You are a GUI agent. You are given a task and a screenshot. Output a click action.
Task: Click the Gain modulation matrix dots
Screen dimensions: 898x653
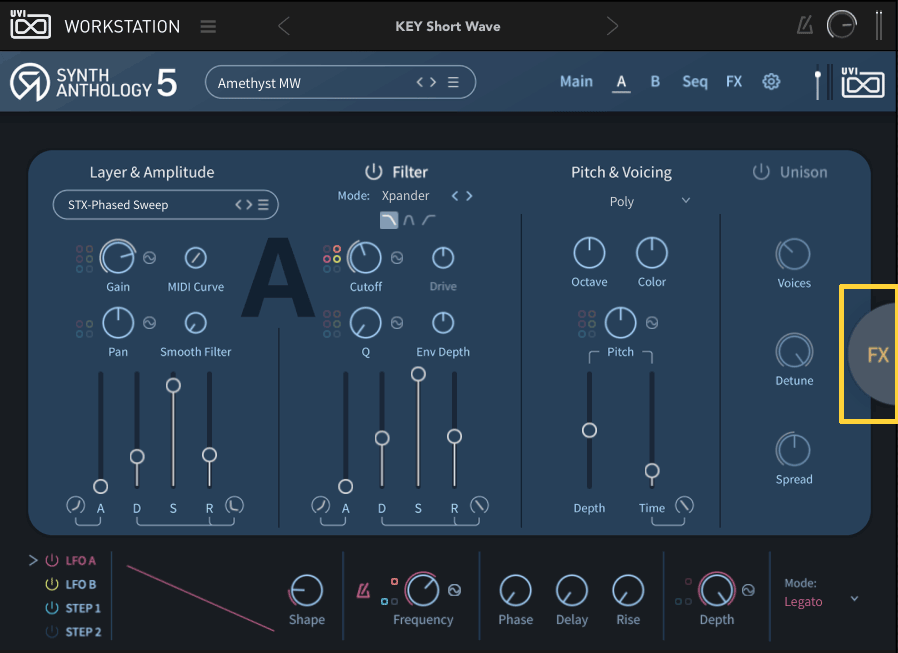[84, 259]
